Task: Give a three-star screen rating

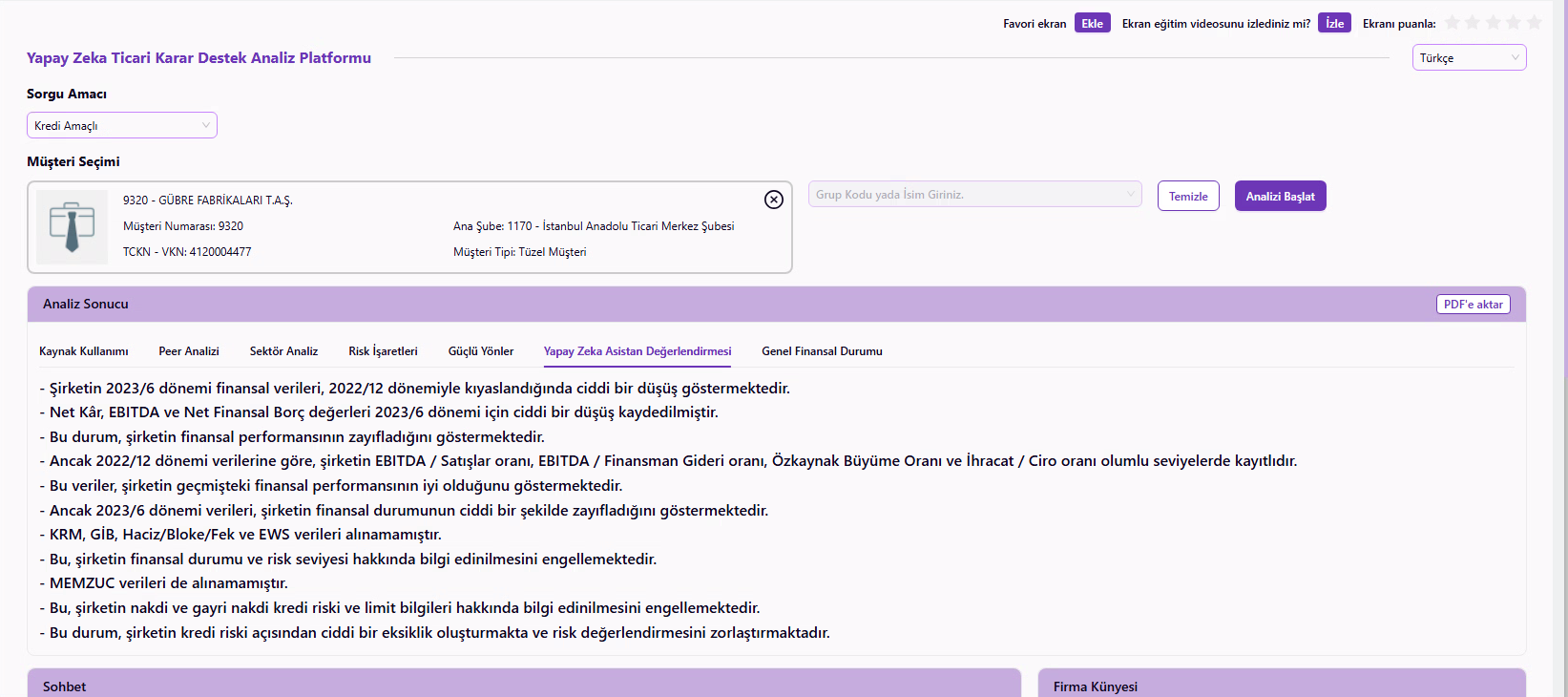Action: (1494, 23)
